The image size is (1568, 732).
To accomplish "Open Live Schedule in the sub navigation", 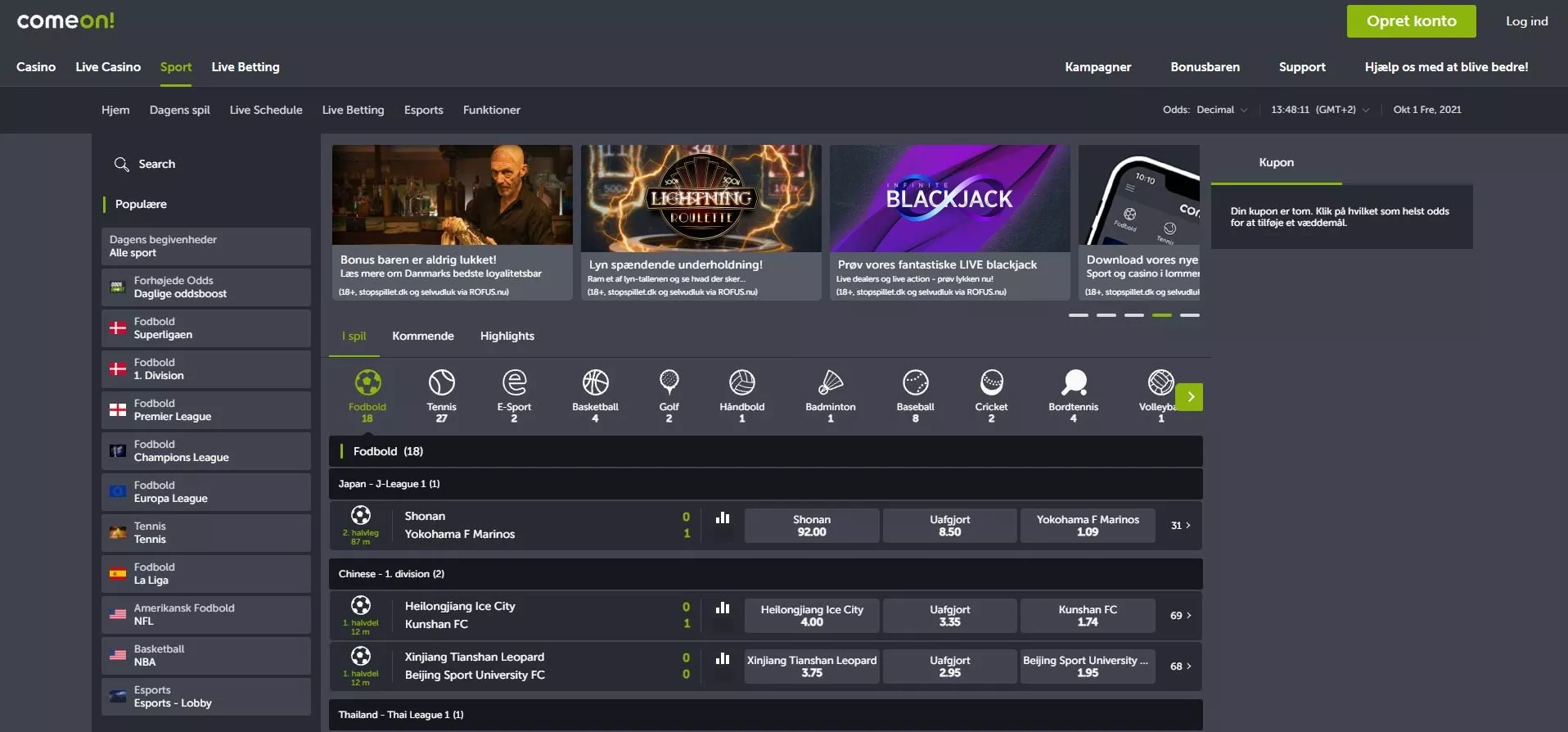I will pos(266,110).
